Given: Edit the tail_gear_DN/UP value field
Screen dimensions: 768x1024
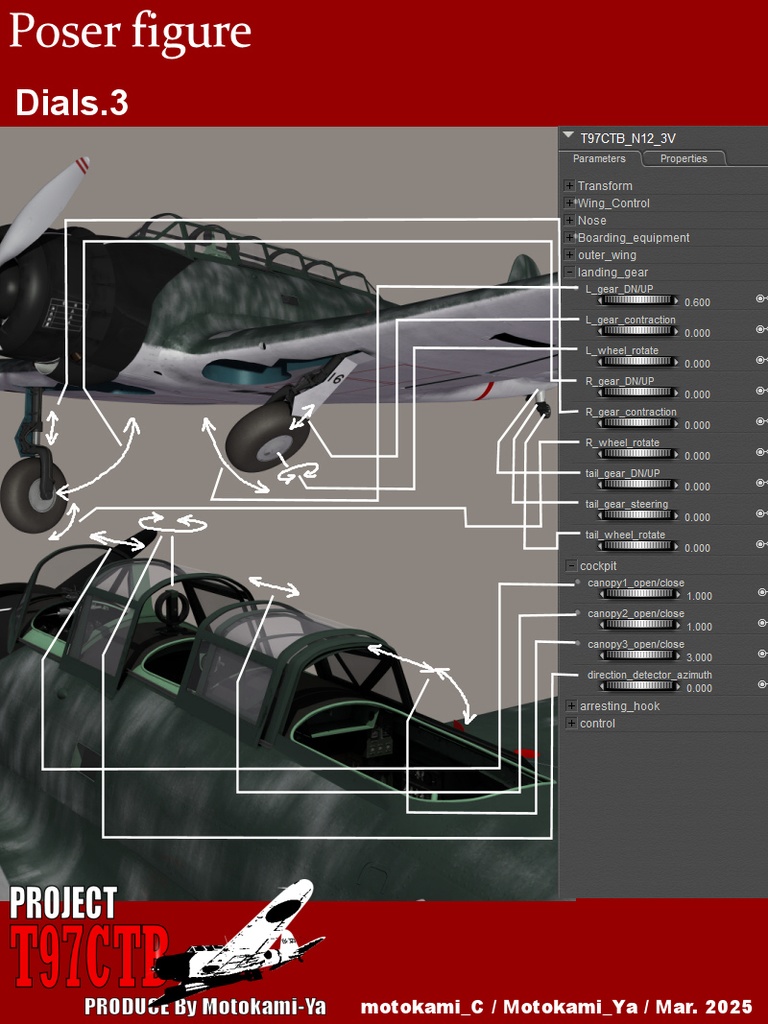Looking at the screenshot, I should pos(697,487).
